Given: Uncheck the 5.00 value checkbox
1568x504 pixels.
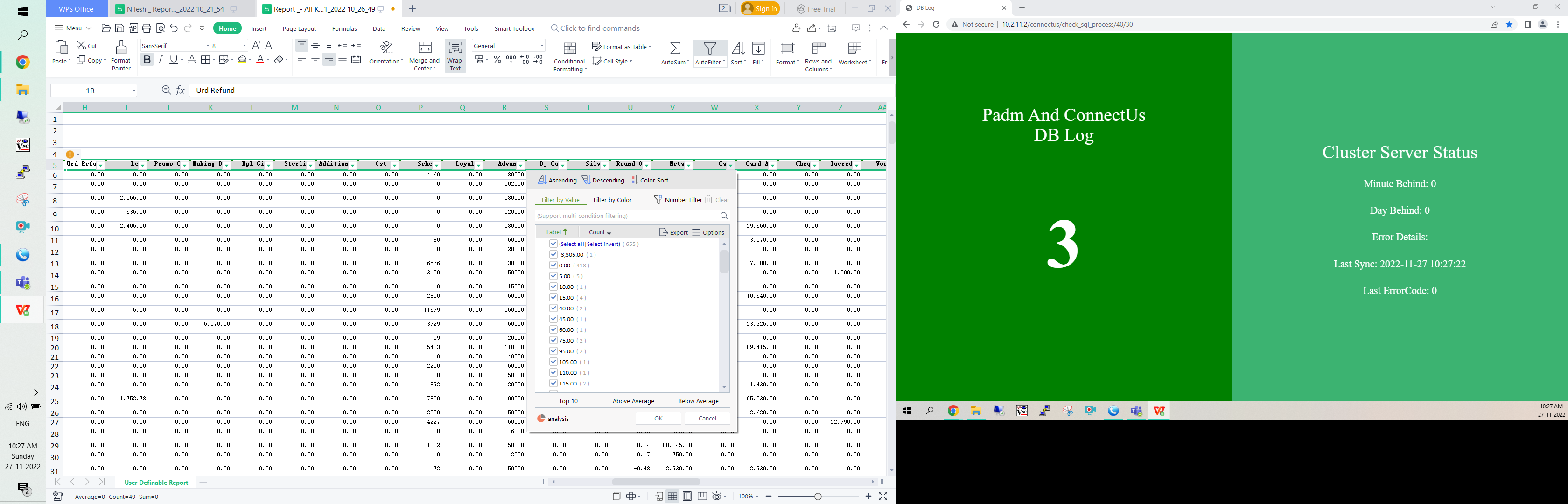Looking at the screenshot, I should (x=553, y=276).
